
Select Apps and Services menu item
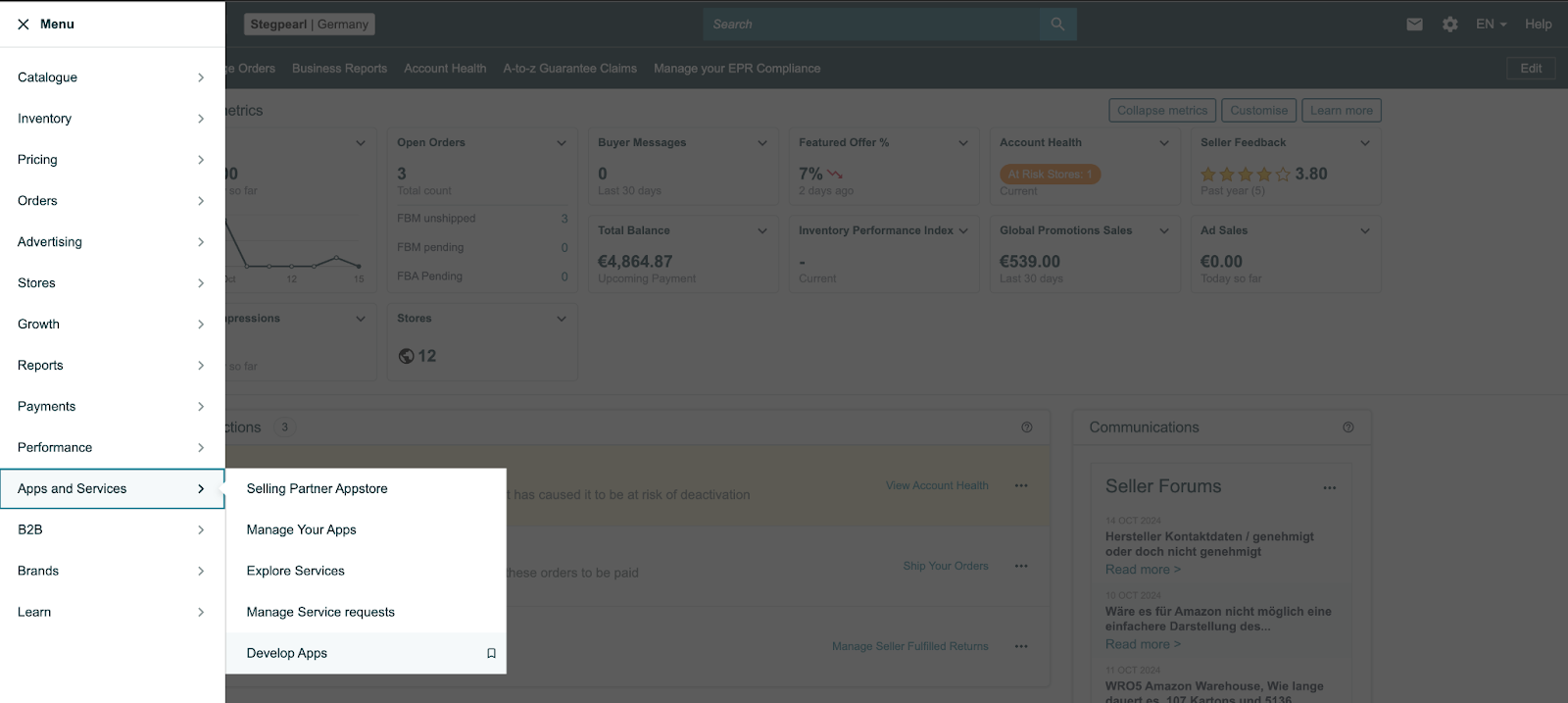click(113, 488)
